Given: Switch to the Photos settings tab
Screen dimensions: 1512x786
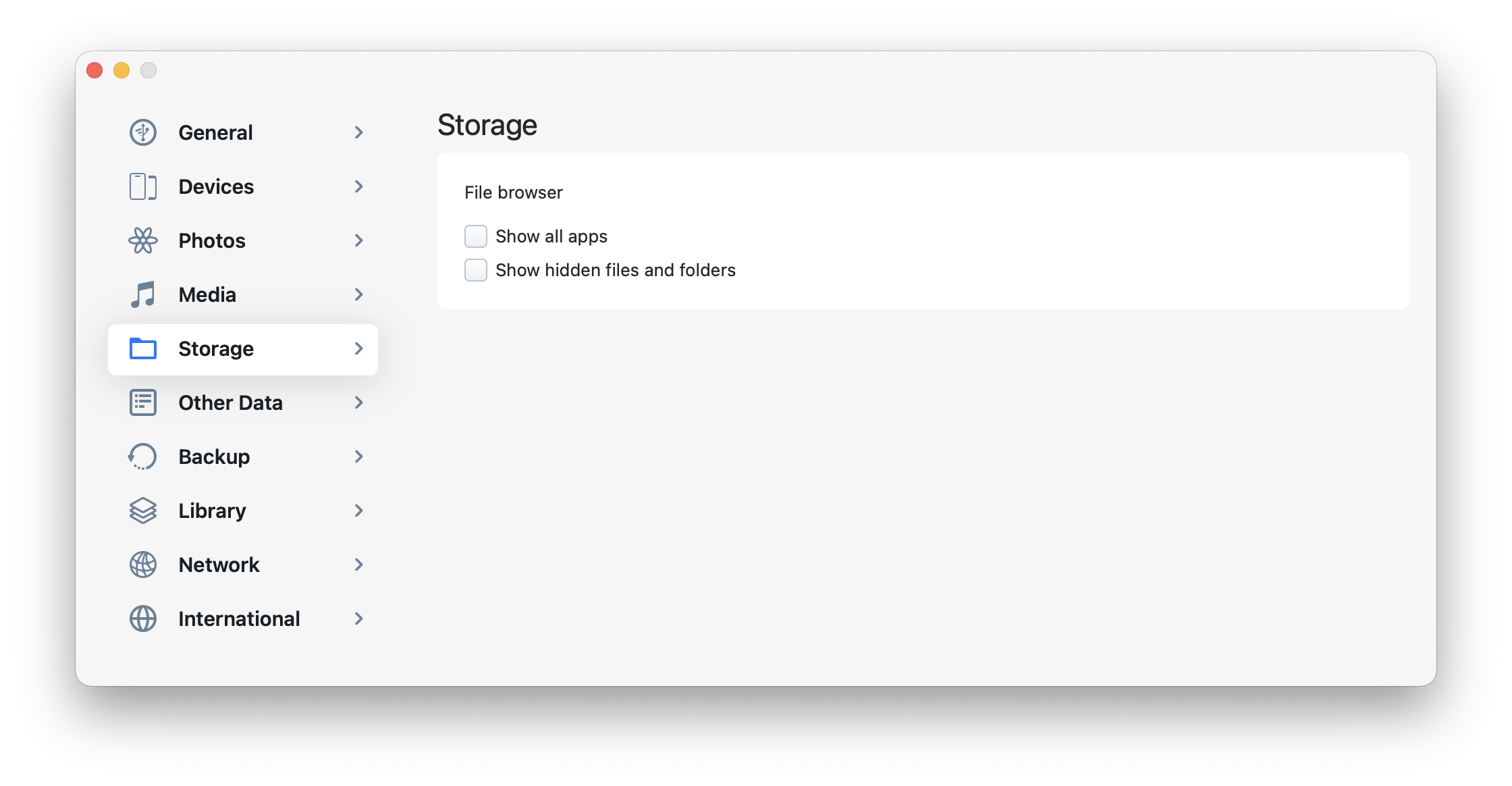Looking at the screenshot, I should [x=212, y=240].
